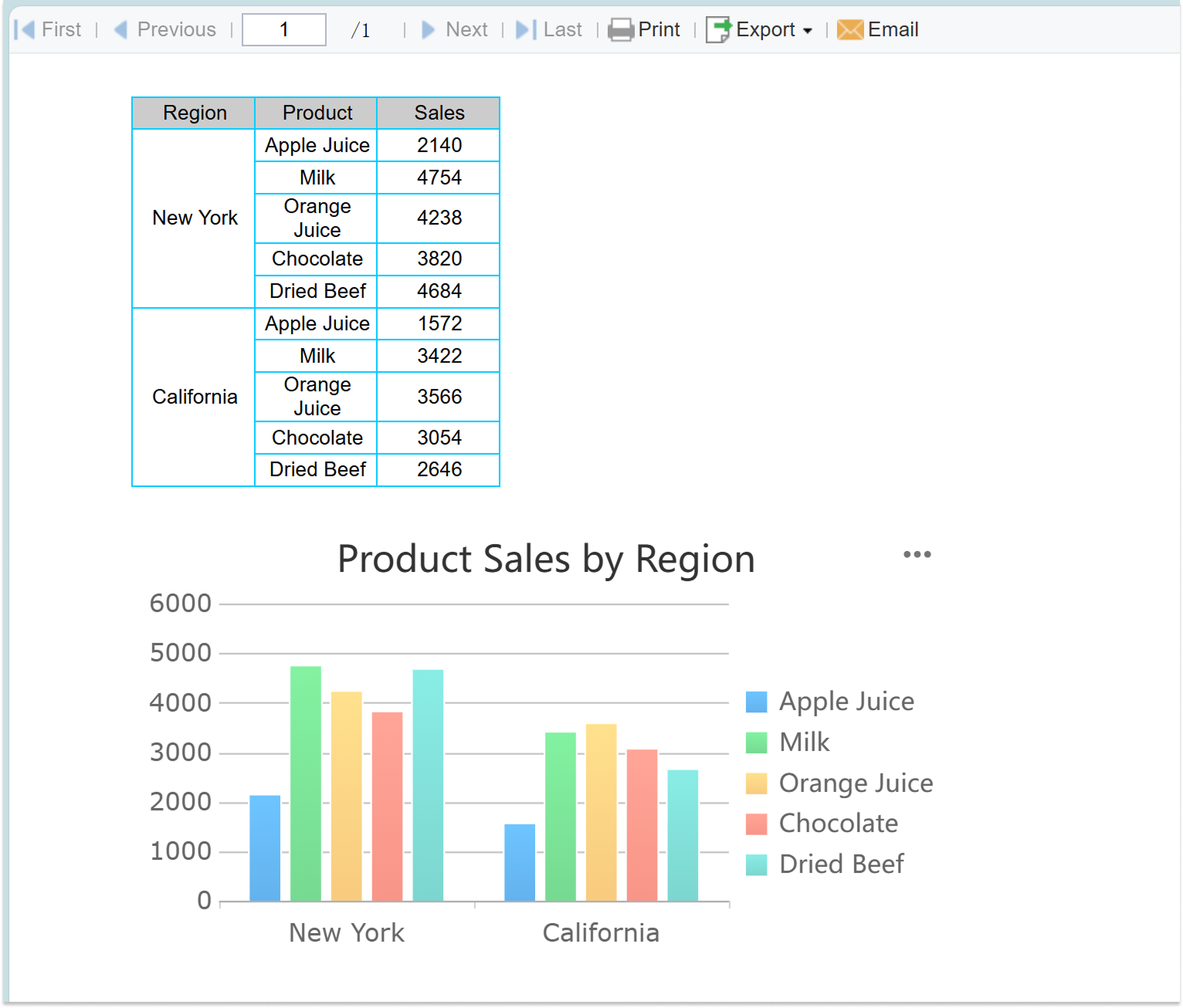1183x1008 pixels.
Task: Click the Next page triangle icon
Action: pos(429,30)
